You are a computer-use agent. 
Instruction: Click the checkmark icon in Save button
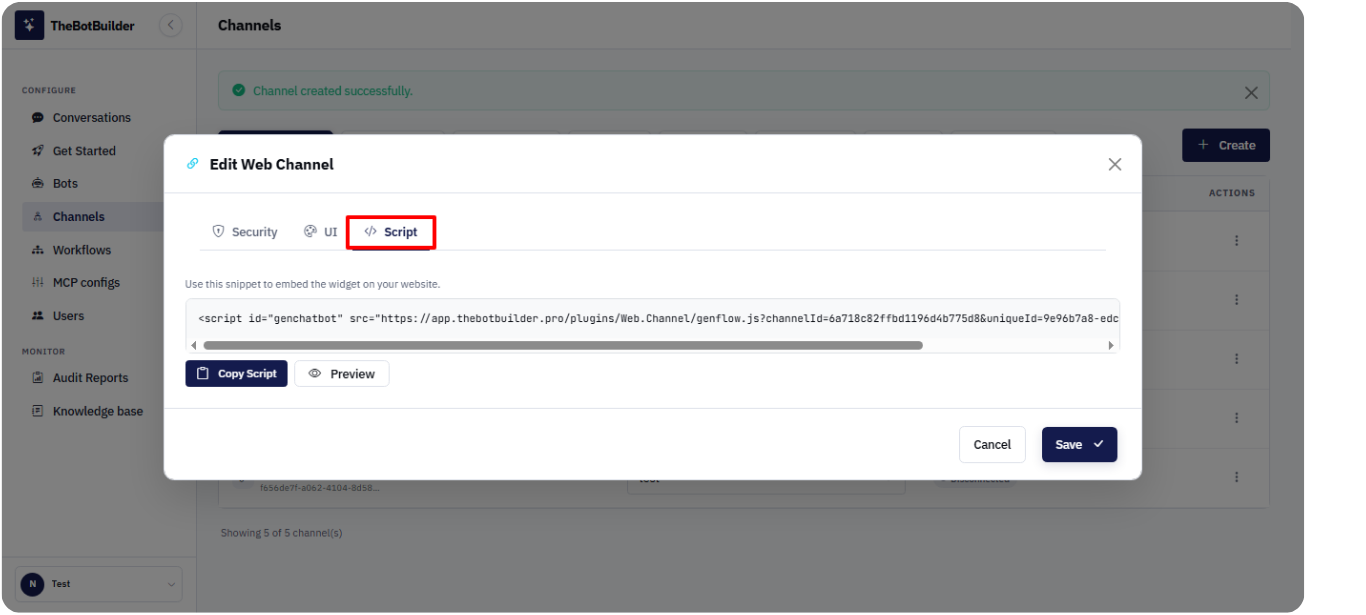click(x=1098, y=444)
